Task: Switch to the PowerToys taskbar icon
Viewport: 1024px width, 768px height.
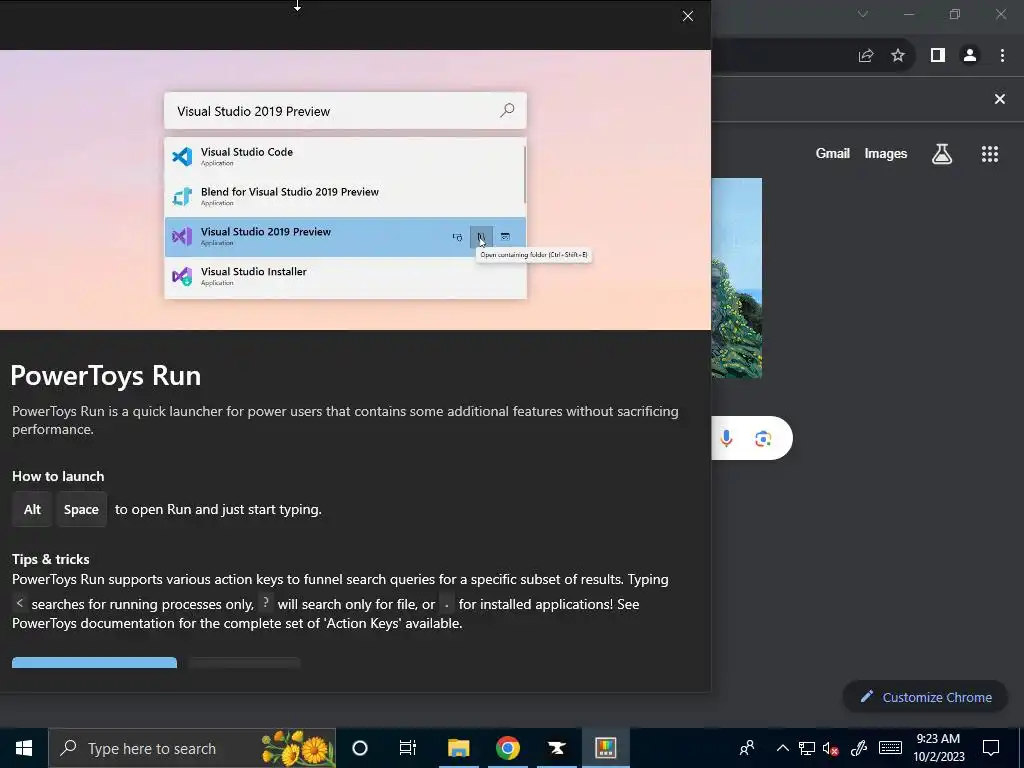Action: tap(605, 748)
